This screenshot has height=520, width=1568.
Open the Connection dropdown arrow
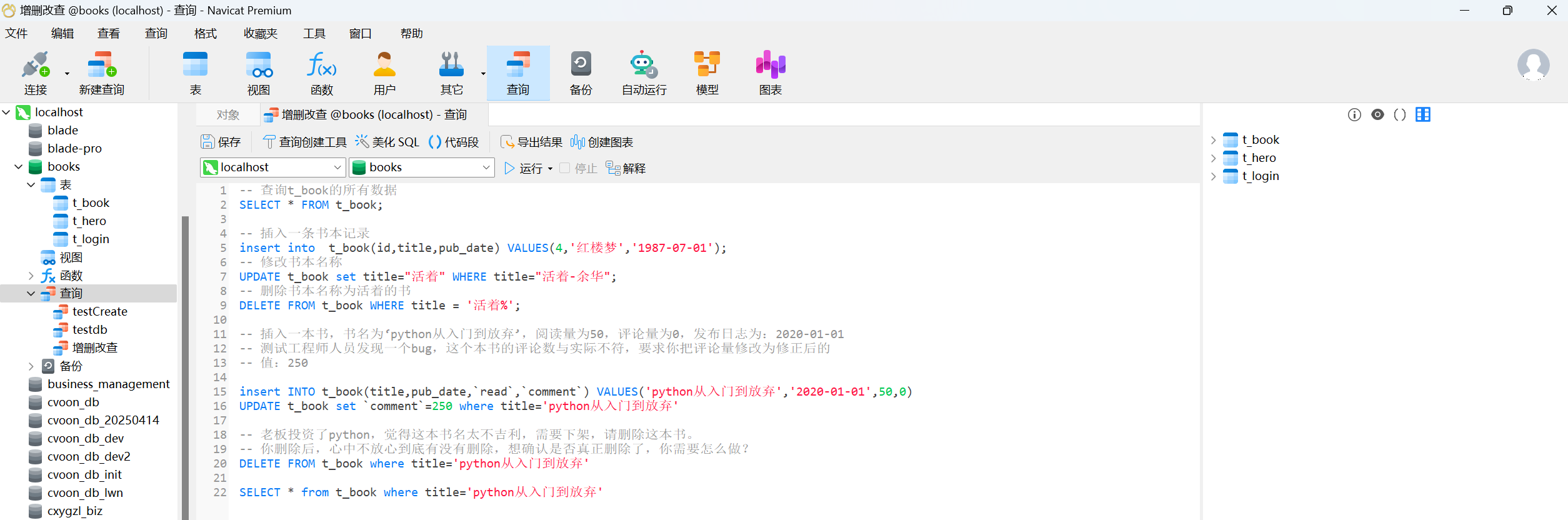(67, 74)
